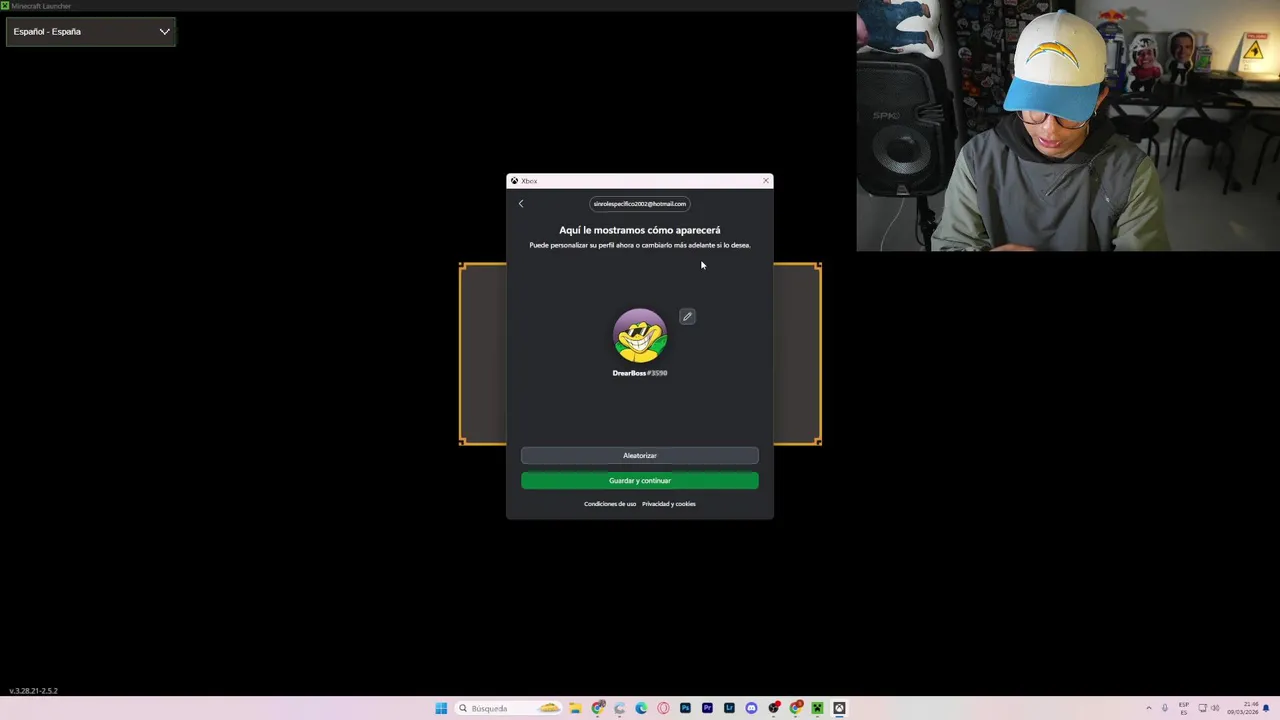Open Opera browser from the taskbar
1280x720 pixels.
point(663,708)
